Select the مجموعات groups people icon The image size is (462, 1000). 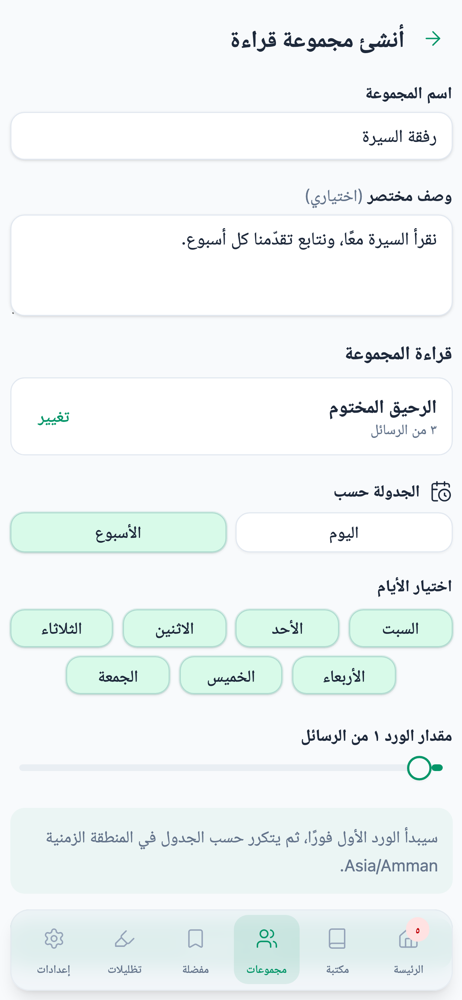(x=267, y=939)
